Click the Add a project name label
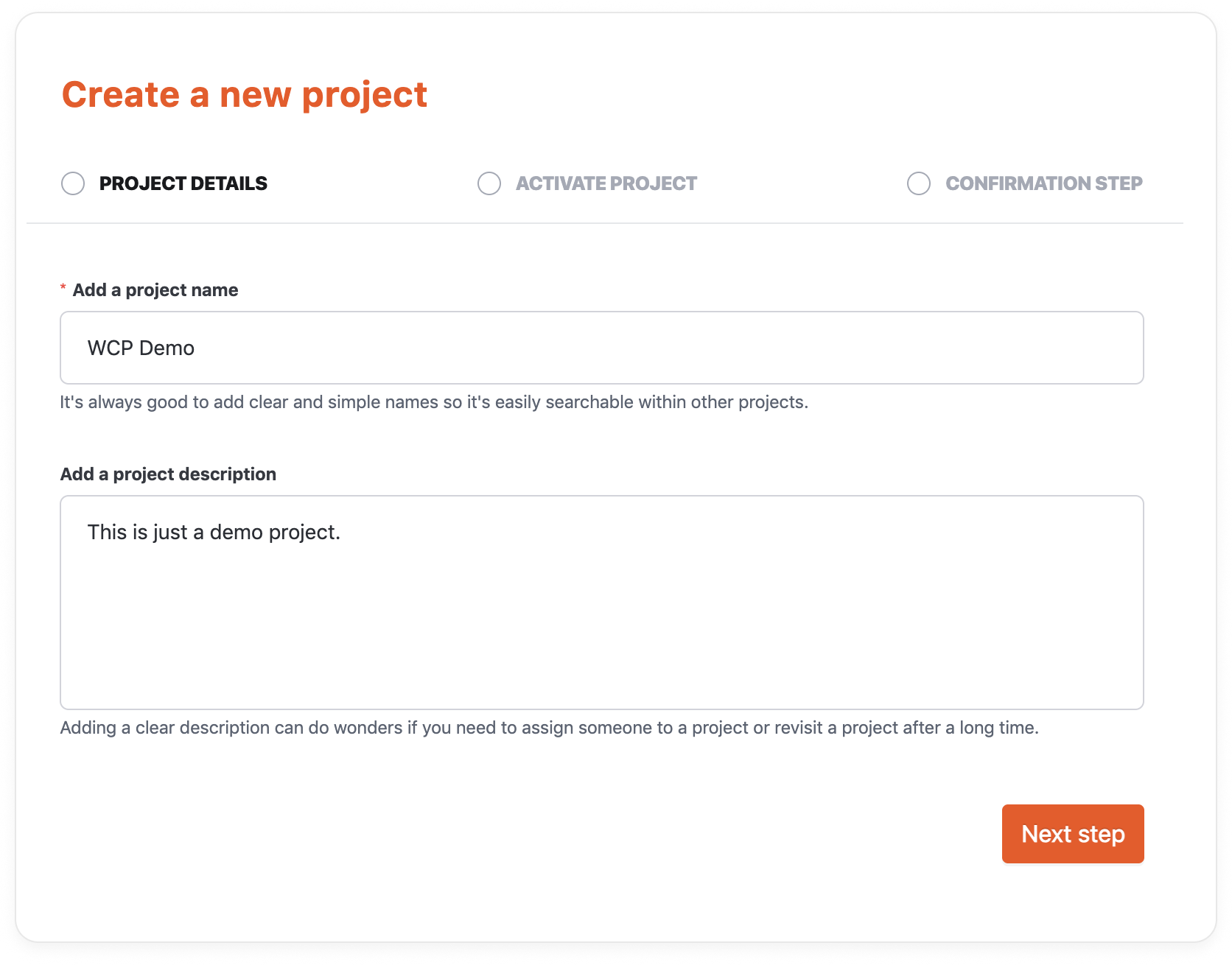The image size is (1232, 965). pyautogui.click(x=155, y=289)
